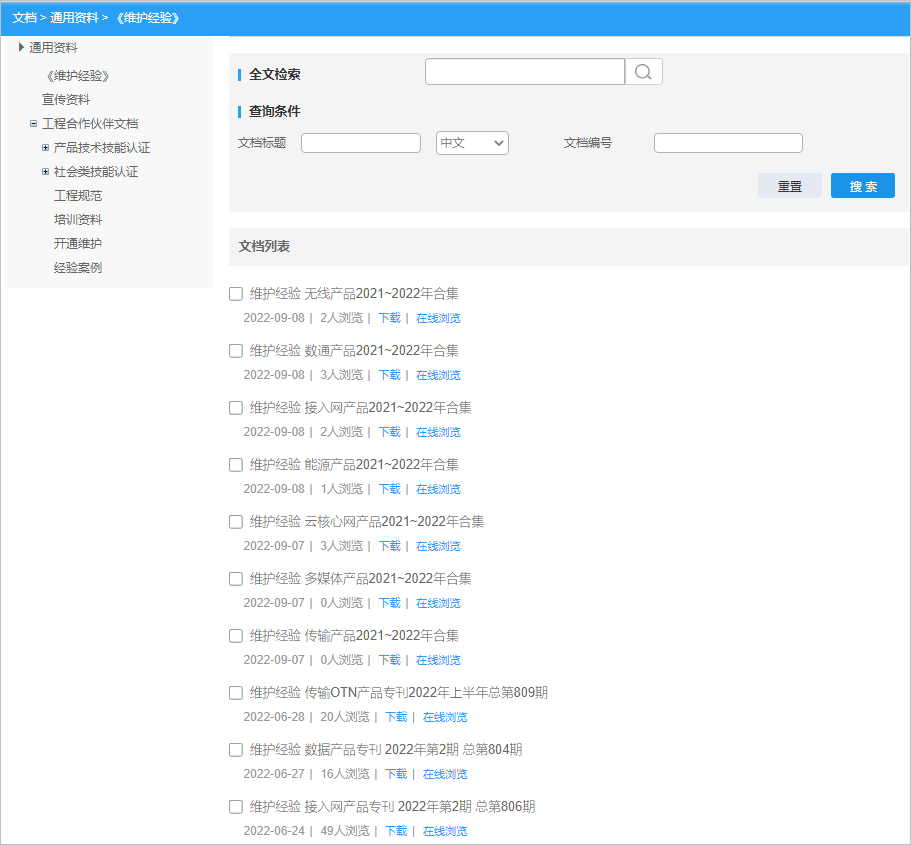Browse 接入网产品专刊 总第806期 online

(445, 830)
